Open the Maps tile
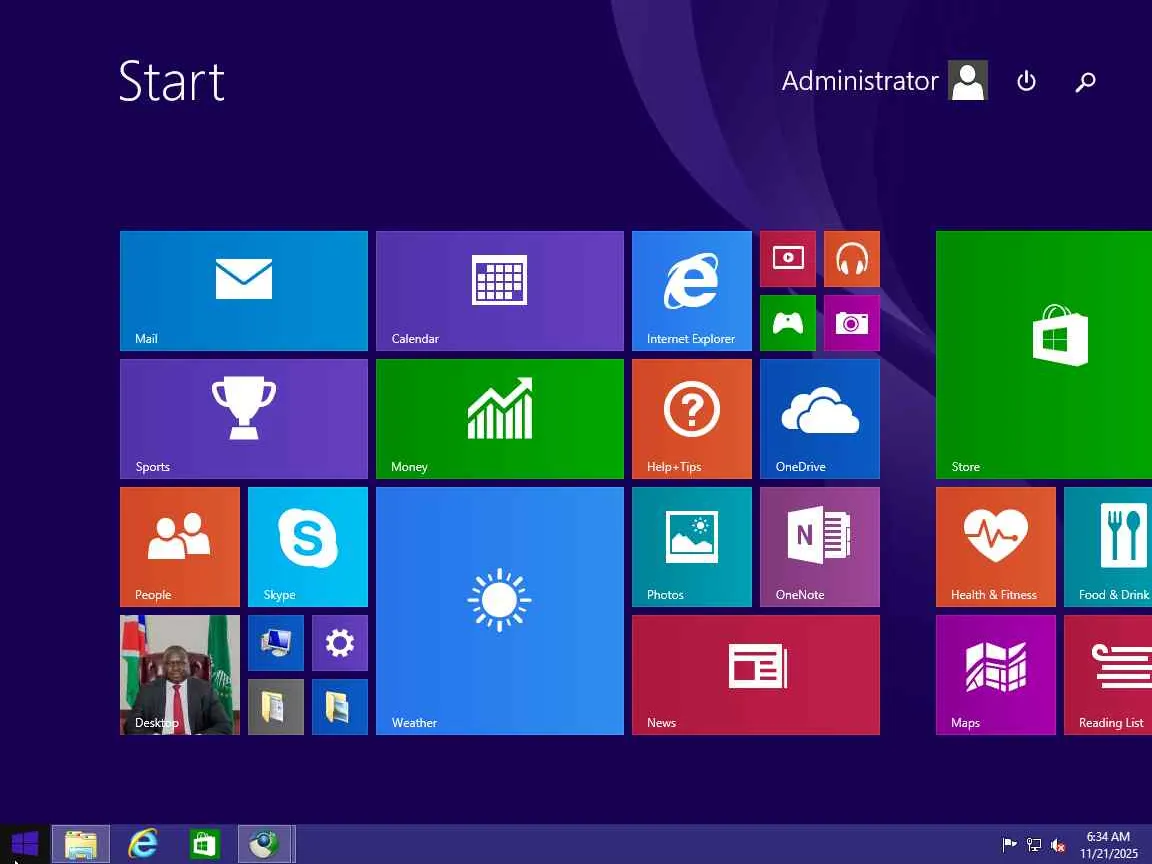The width and height of the screenshot is (1152, 864). click(x=996, y=675)
